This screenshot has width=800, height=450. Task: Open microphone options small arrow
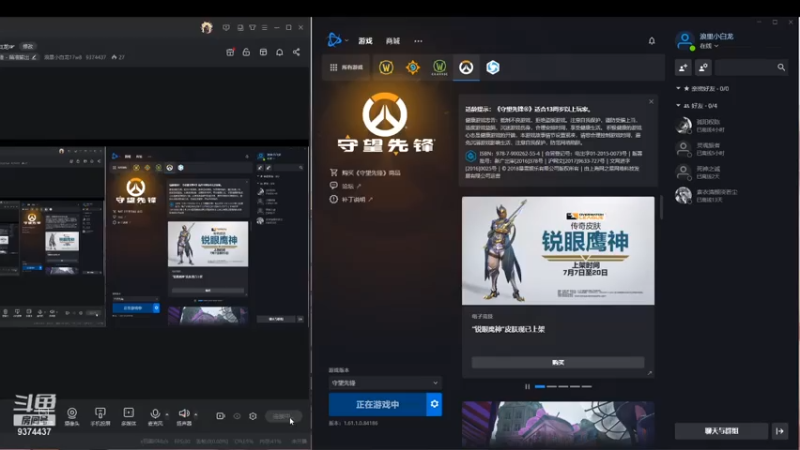tap(167, 414)
